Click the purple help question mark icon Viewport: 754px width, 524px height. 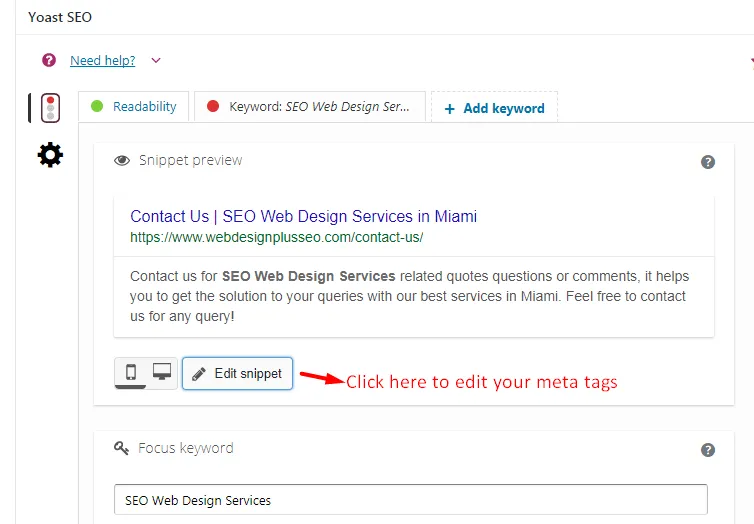(x=49, y=61)
